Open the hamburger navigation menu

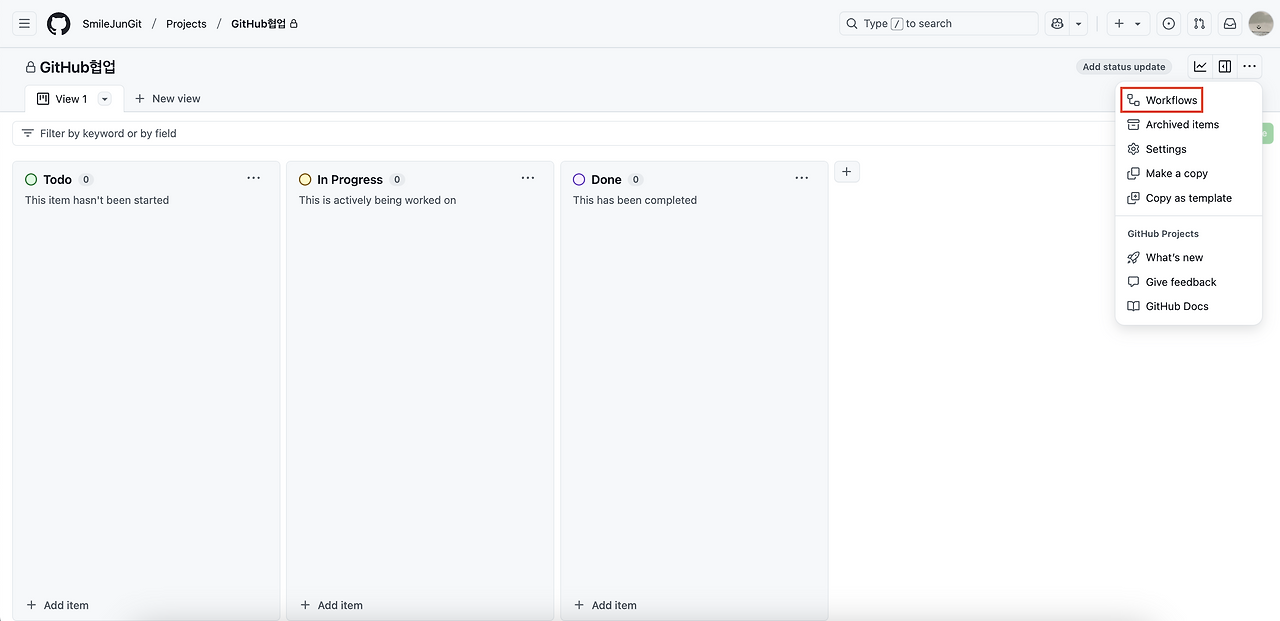25,23
